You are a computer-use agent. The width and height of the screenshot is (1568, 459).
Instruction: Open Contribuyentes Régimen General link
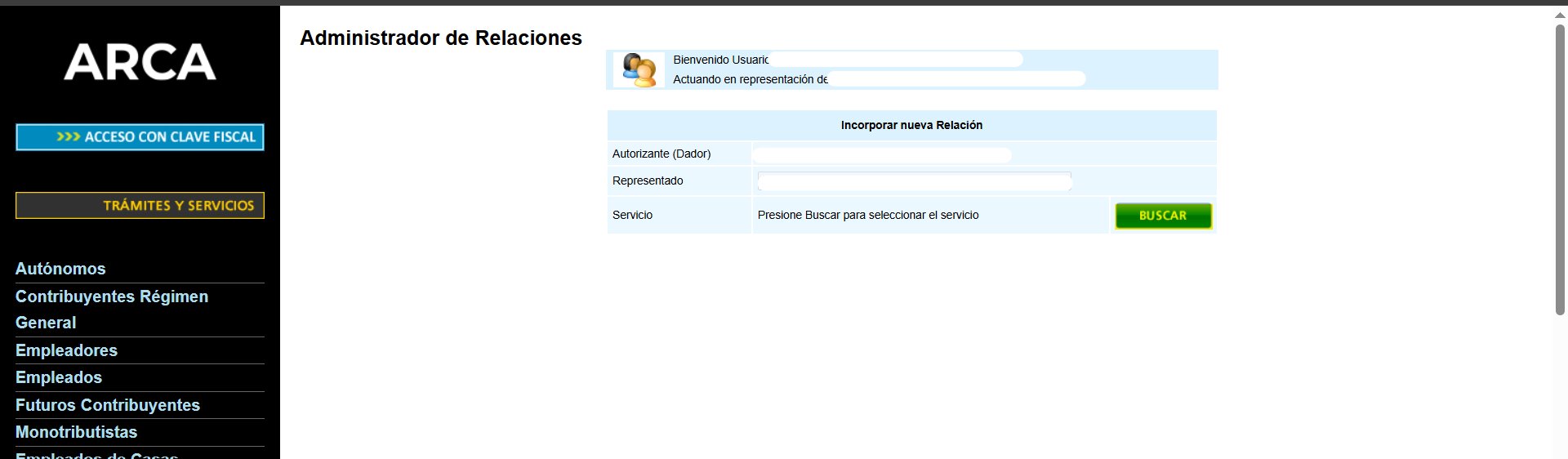point(112,310)
